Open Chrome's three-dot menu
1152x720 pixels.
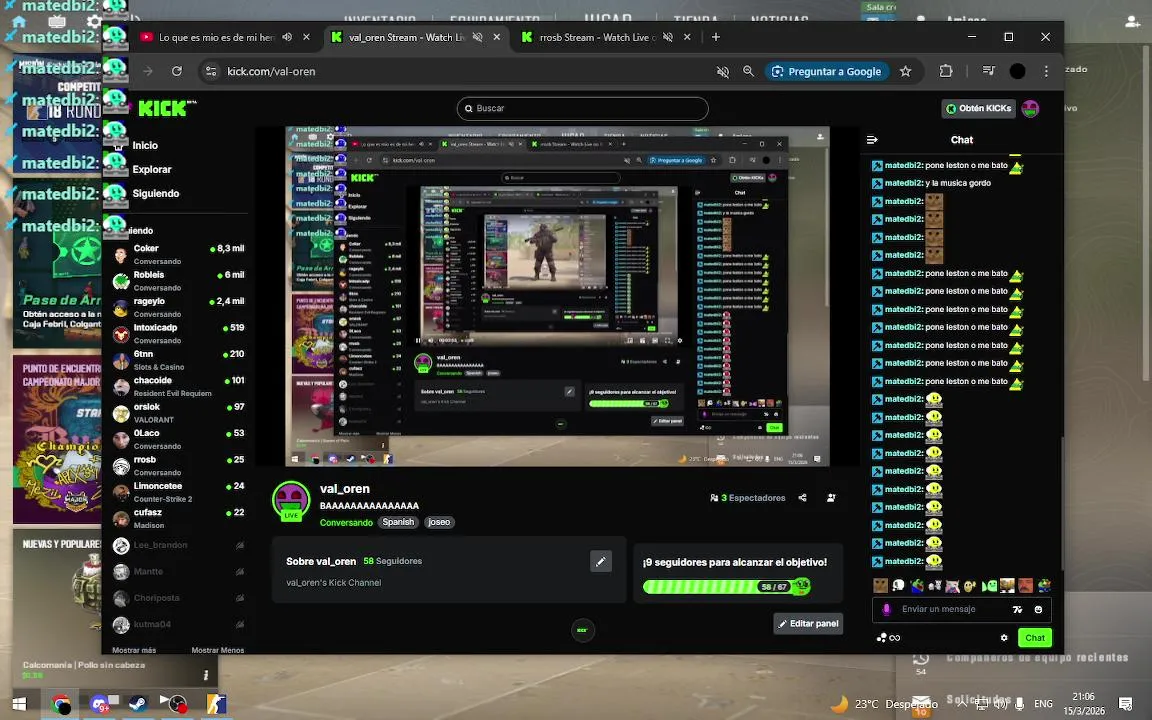1046,71
